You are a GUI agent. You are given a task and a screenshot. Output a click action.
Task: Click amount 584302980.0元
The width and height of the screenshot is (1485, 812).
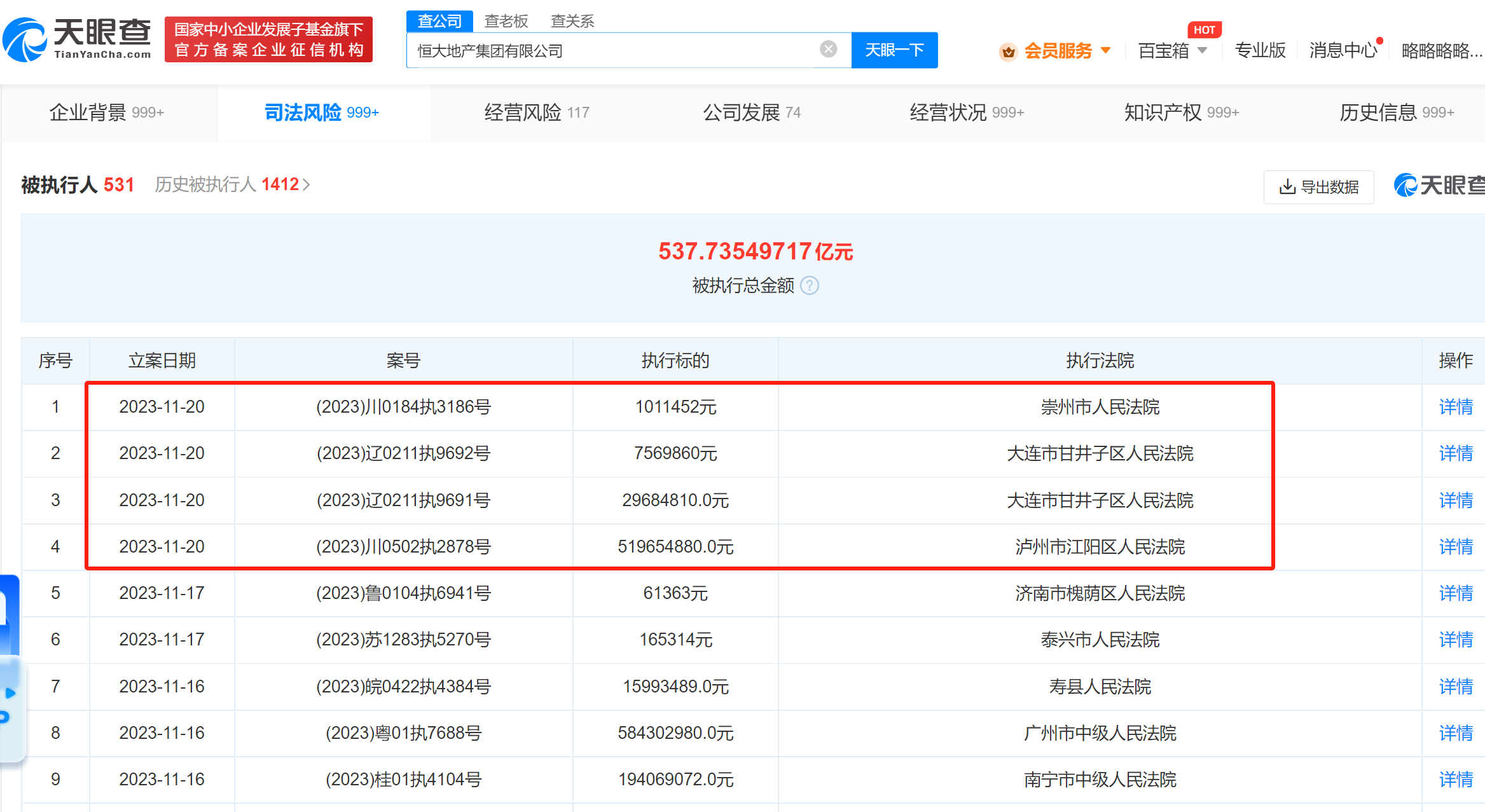pos(675,733)
